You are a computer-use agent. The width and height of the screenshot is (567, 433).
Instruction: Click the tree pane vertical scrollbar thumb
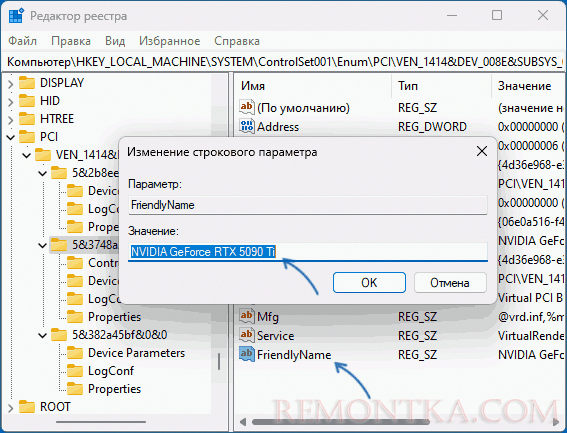(x=219, y=361)
